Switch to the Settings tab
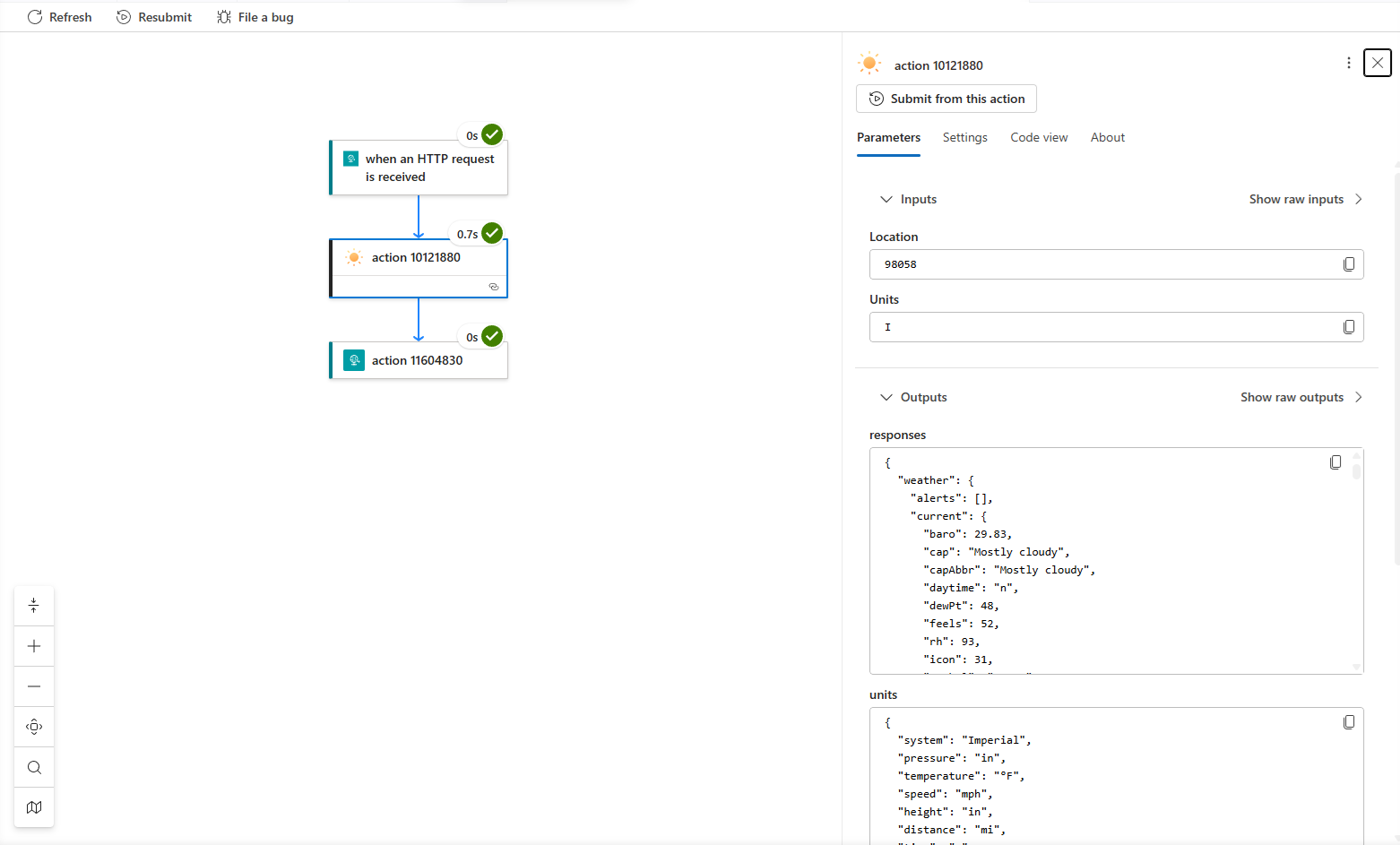The image size is (1400, 845). [964, 137]
